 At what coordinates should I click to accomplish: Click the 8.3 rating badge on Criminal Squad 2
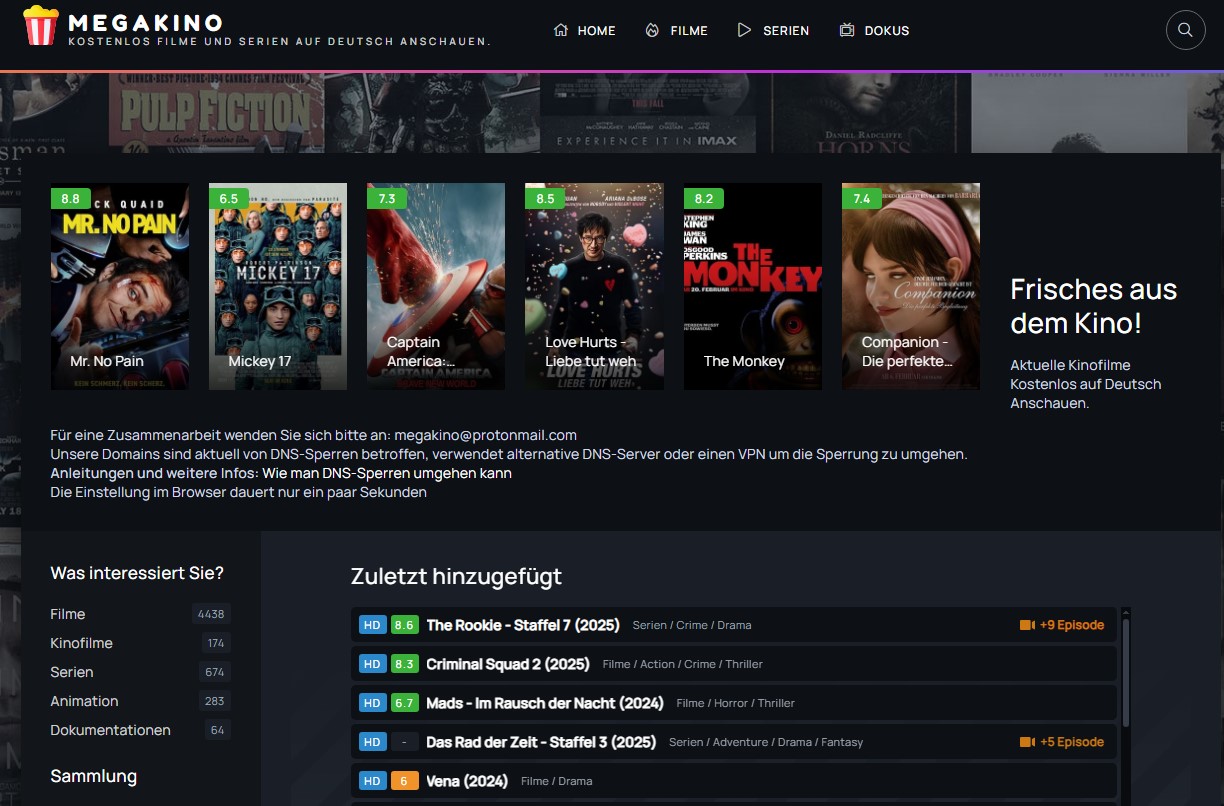coord(404,664)
